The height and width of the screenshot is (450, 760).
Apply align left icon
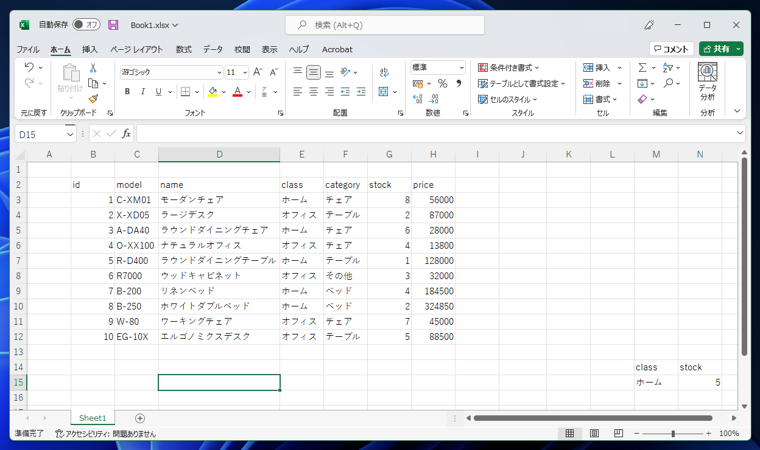tap(298, 92)
